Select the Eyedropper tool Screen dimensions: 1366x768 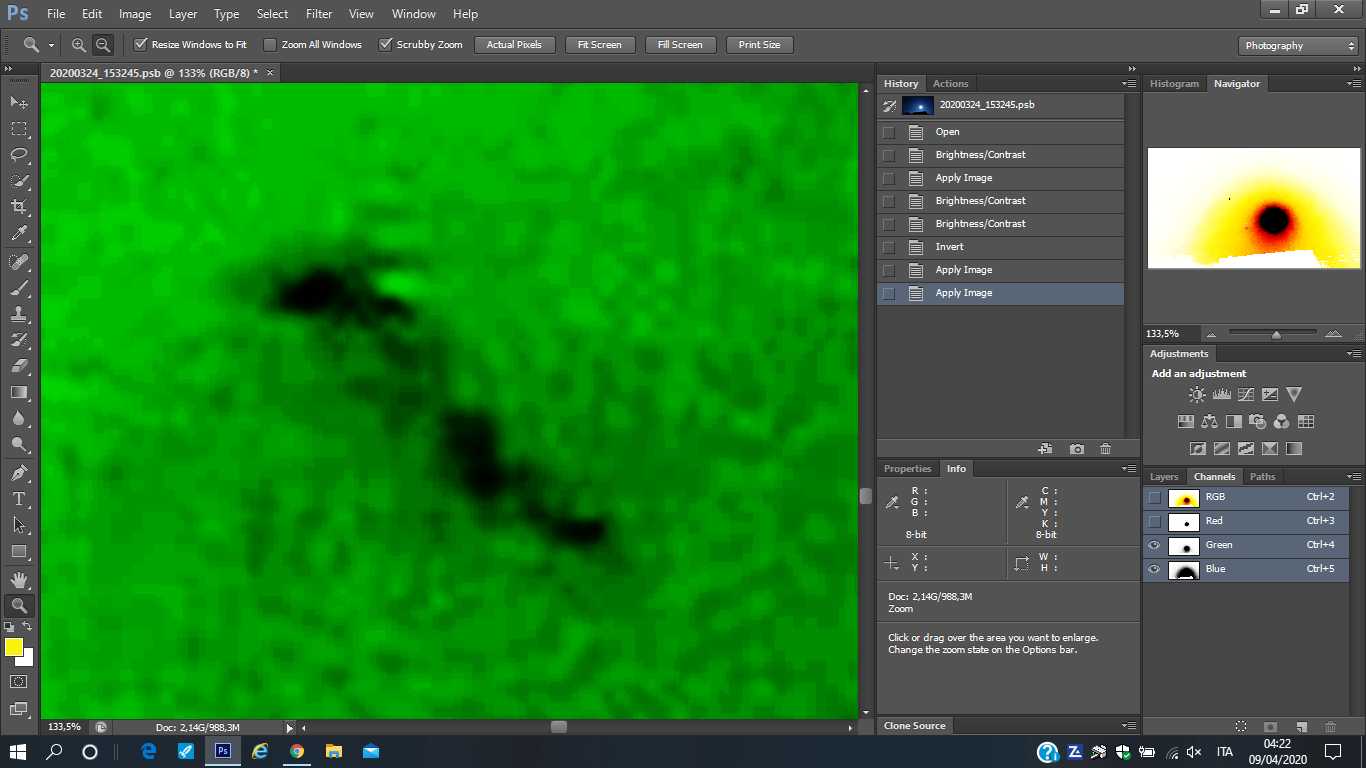19,234
